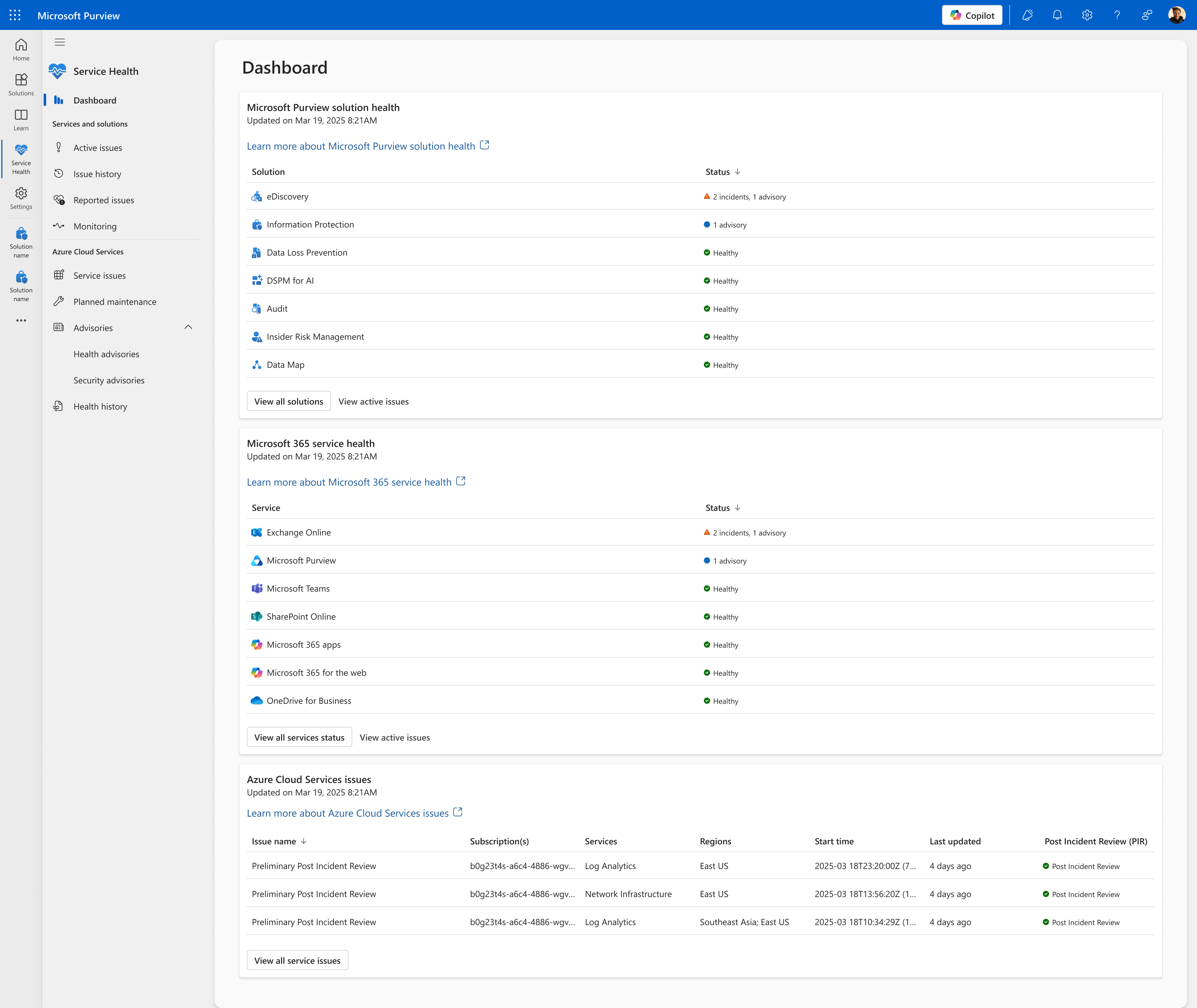Click Post Incident Review in Network Infrastructure row
This screenshot has width=1197, height=1008.
1081,894
